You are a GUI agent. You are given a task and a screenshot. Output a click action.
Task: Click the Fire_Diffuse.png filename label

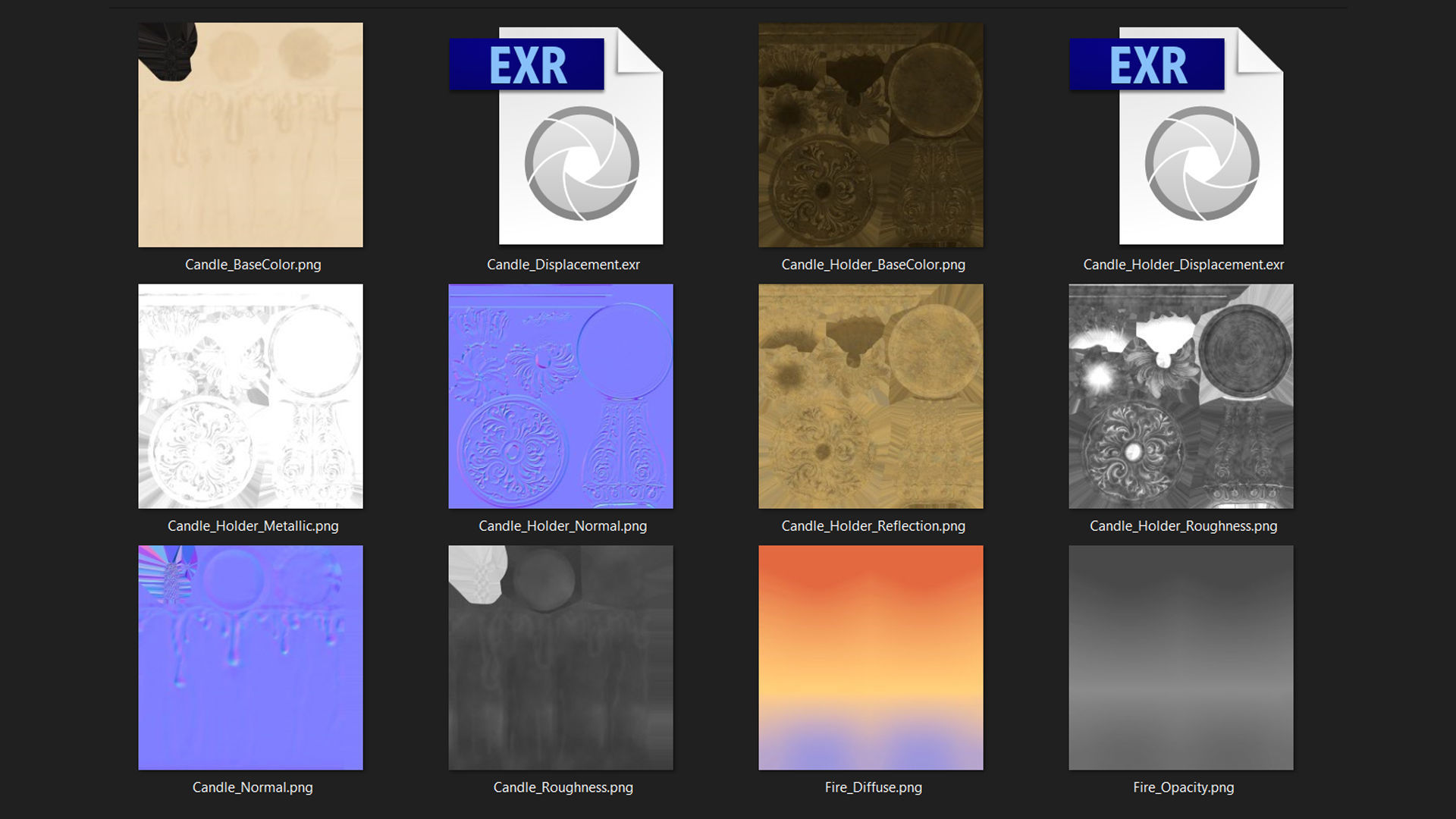[873, 788]
